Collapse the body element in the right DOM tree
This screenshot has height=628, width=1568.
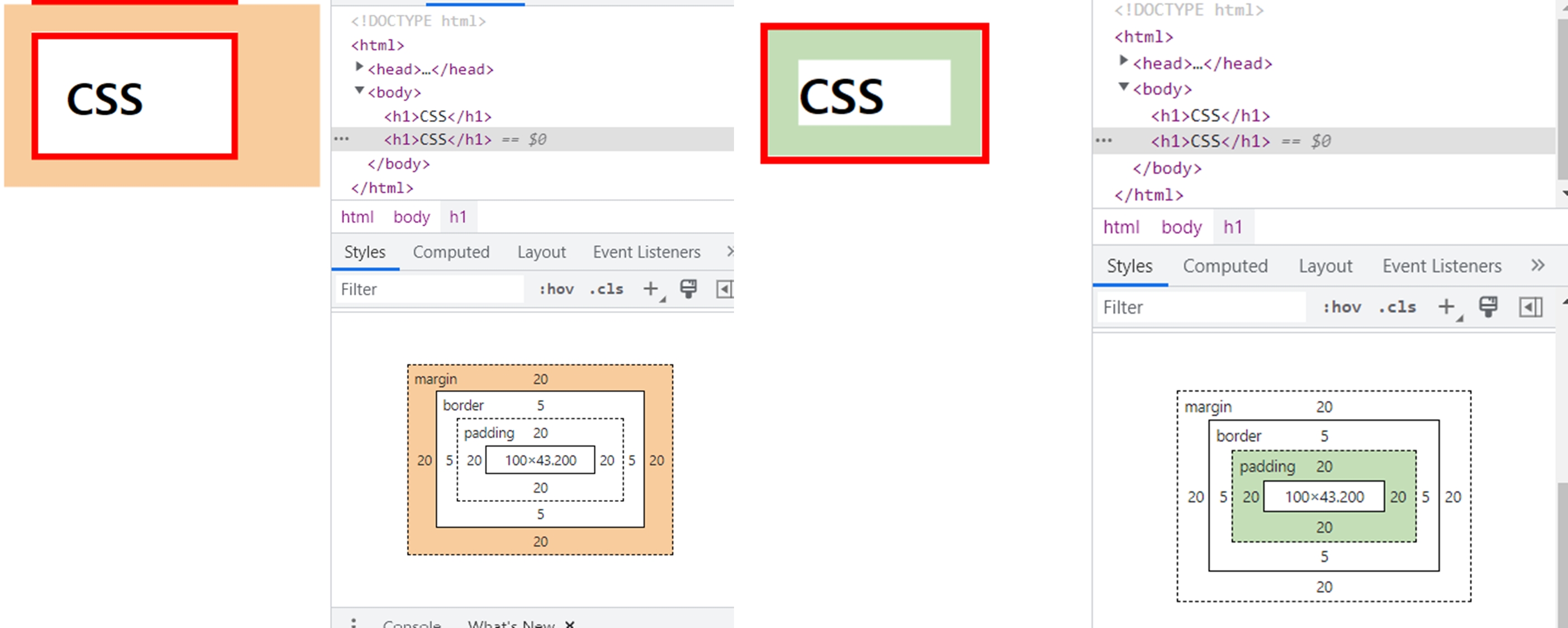click(x=1124, y=87)
